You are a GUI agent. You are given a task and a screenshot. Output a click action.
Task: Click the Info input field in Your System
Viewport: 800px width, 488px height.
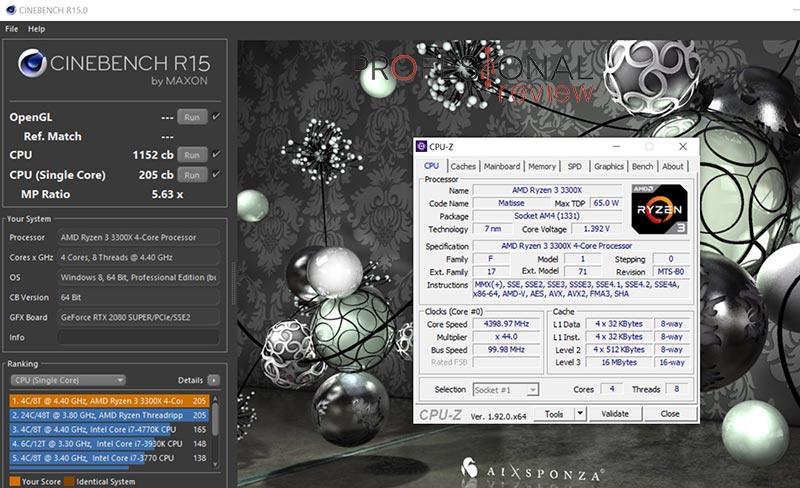[138, 337]
